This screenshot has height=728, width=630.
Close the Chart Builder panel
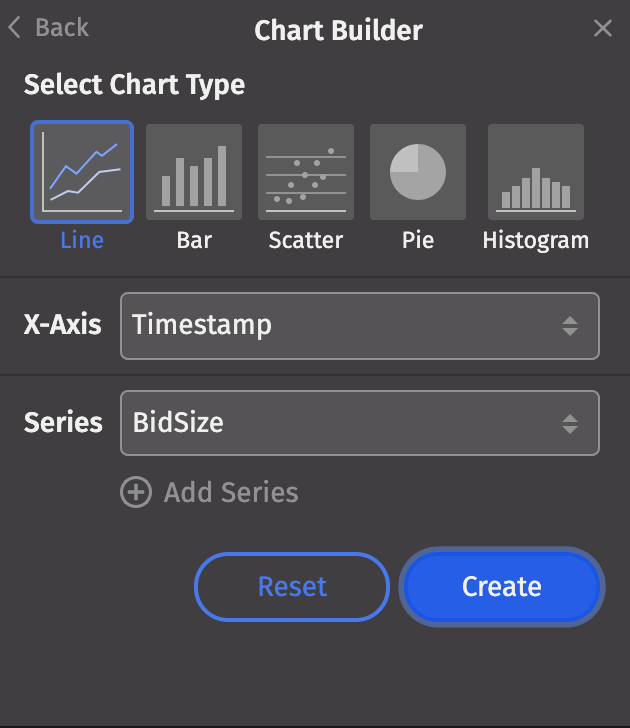603,28
